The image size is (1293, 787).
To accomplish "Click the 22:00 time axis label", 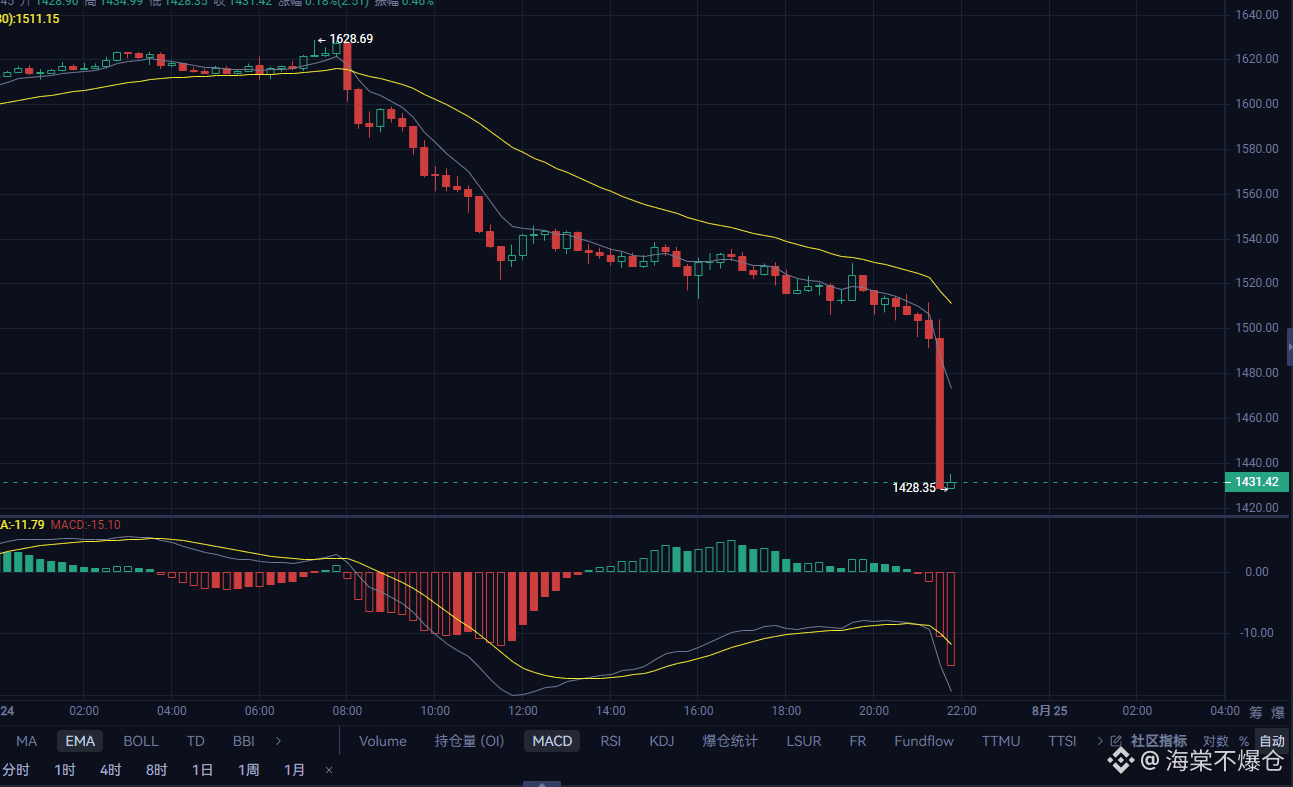I will pyautogui.click(x=961, y=711).
